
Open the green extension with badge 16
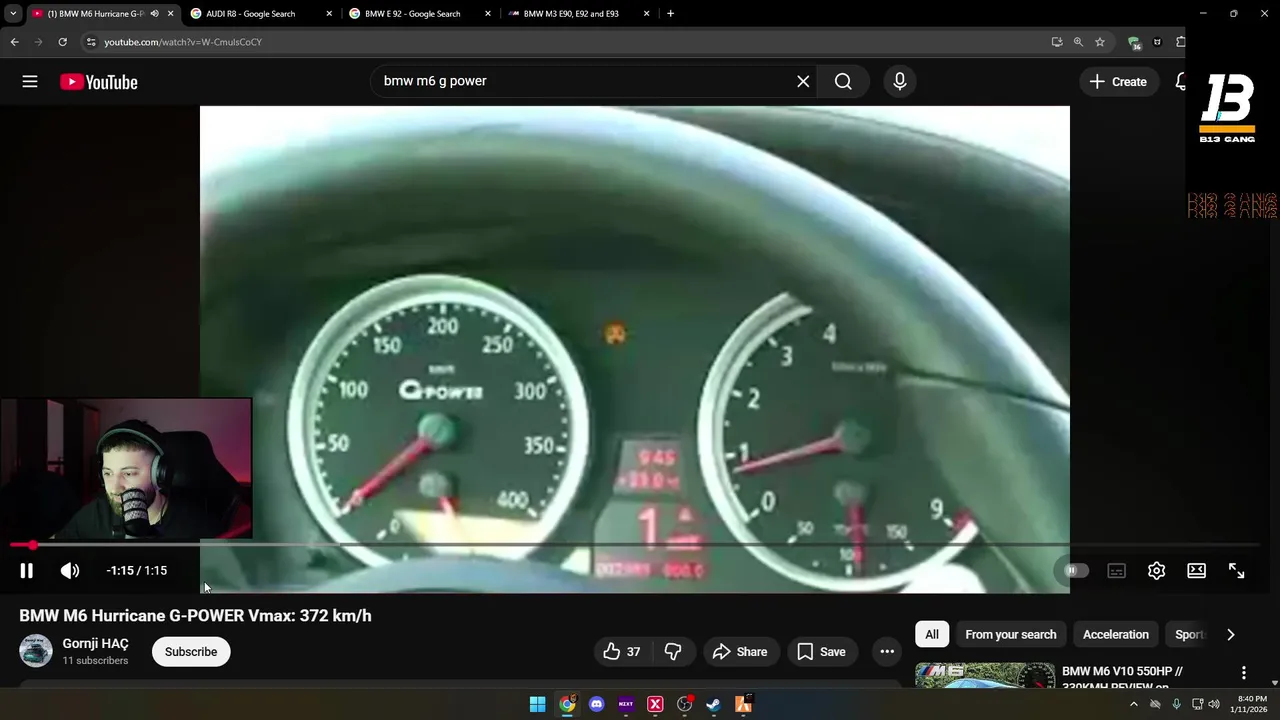pyautogui.click(x=1134, y=43)
